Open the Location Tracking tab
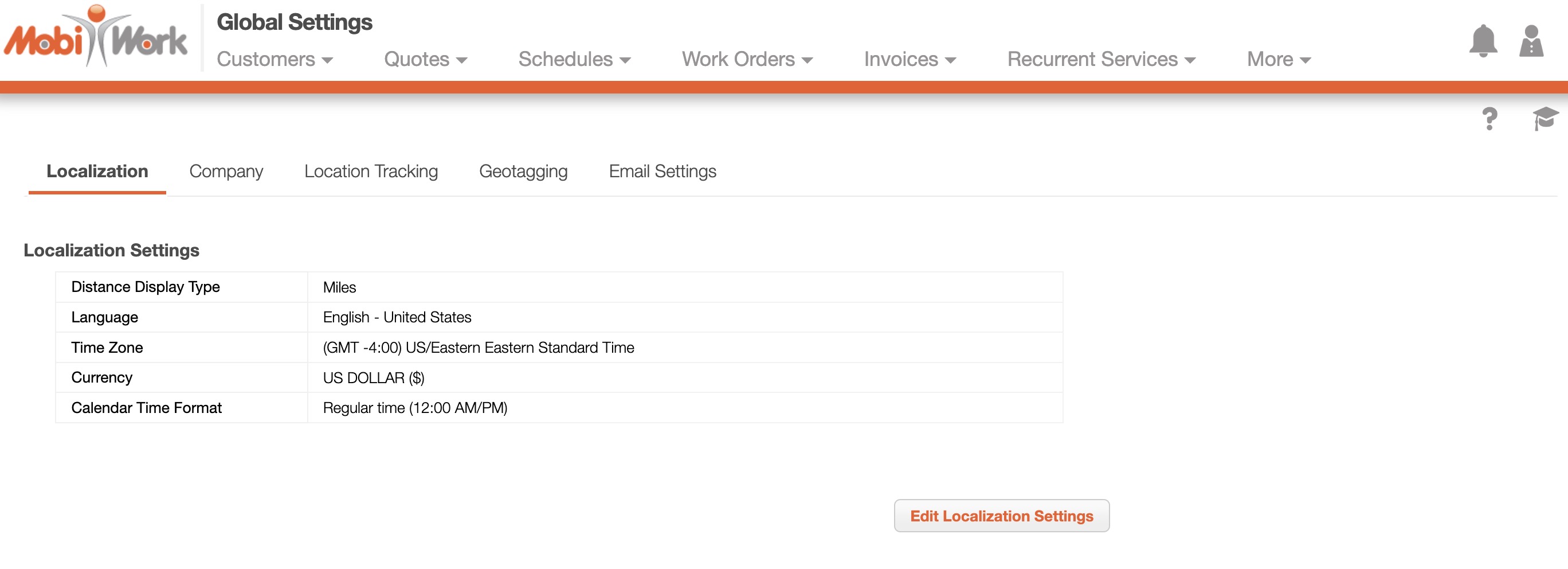The height and width of the screenshot is (569, 1568). [371, 172]
